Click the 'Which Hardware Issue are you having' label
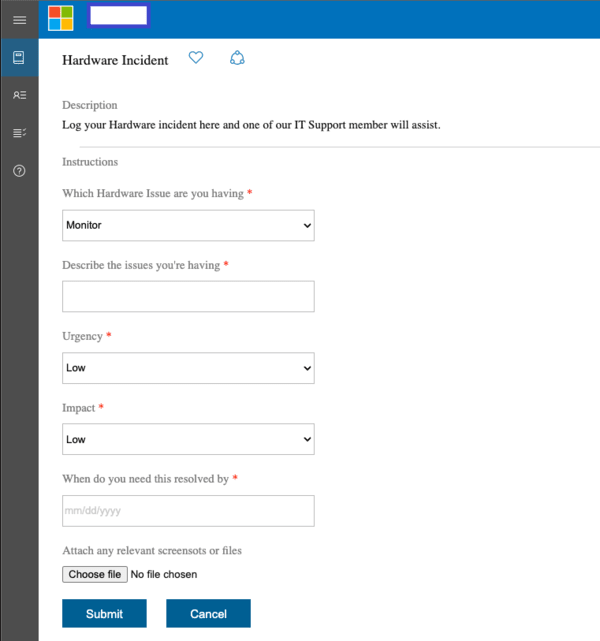The image size is (600, 641). click(153, 193)
